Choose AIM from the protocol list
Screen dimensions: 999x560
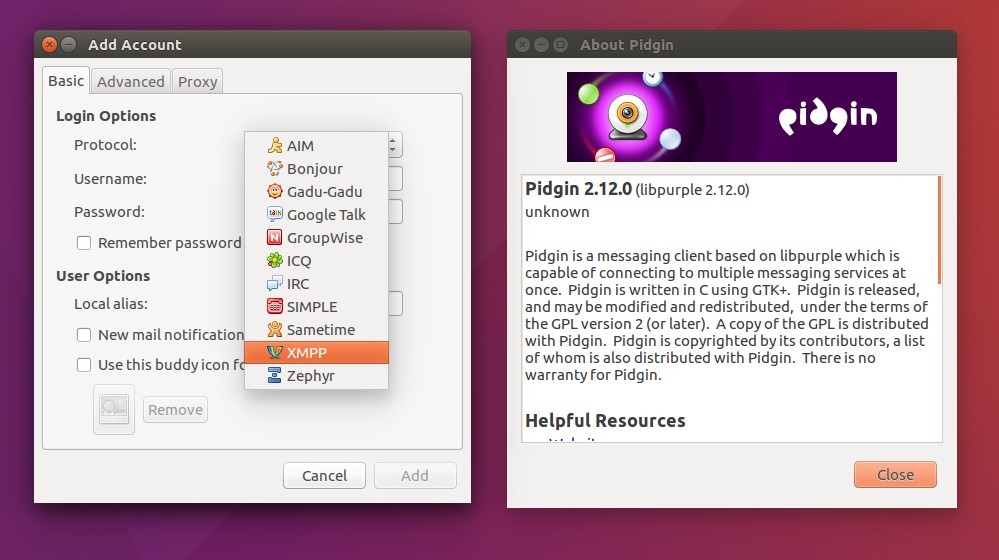click(316, 146)
